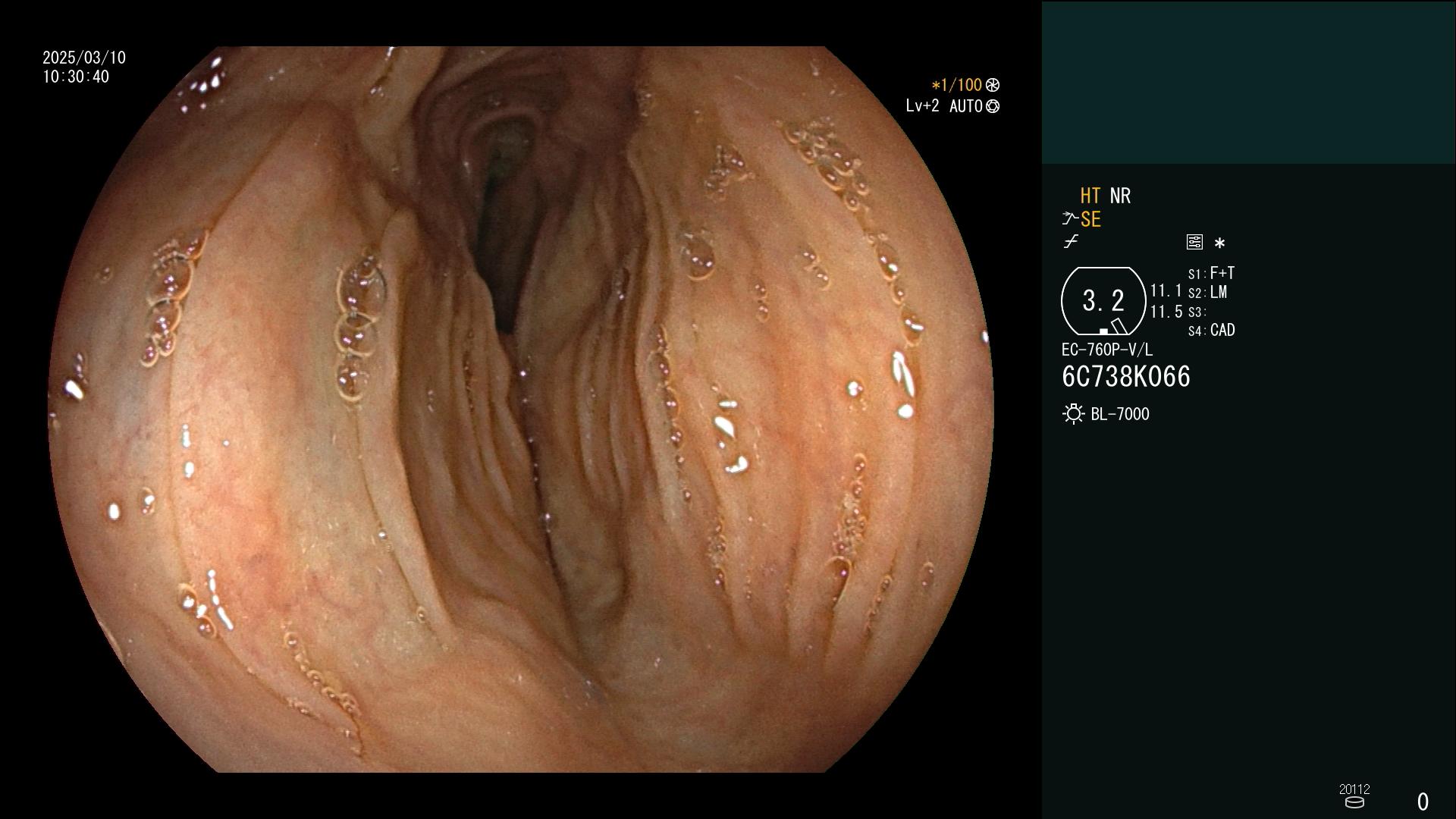Click the 20112 remaining storage count

(x=1354, y=789)
